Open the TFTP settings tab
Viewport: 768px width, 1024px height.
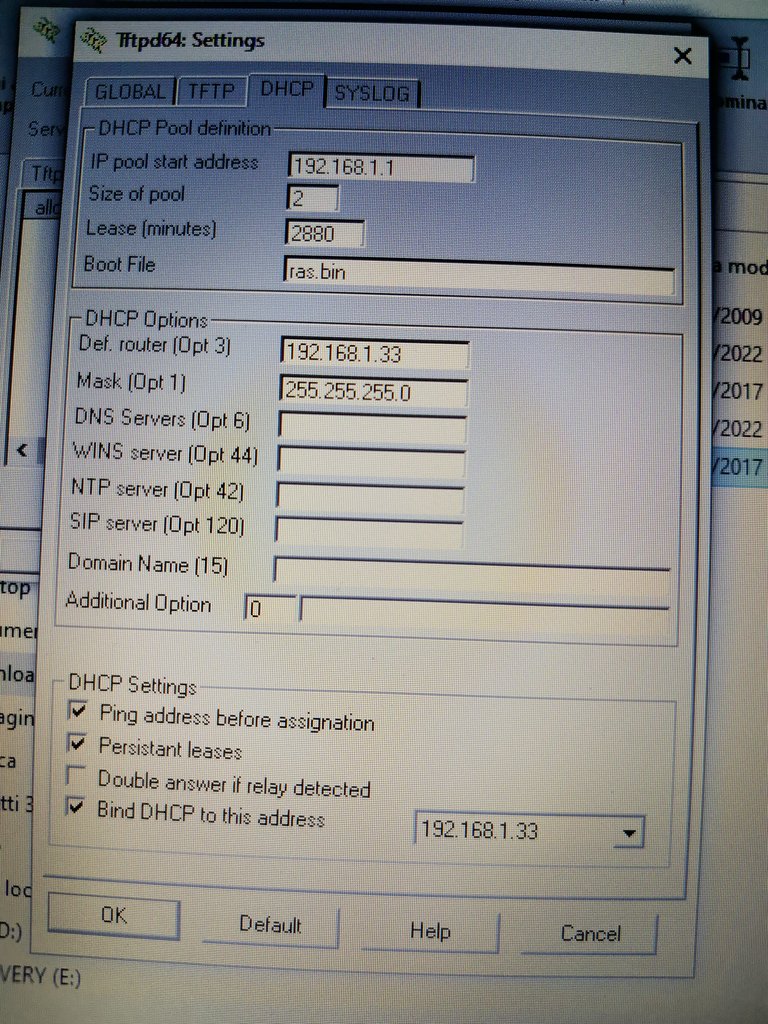[211, 90]
